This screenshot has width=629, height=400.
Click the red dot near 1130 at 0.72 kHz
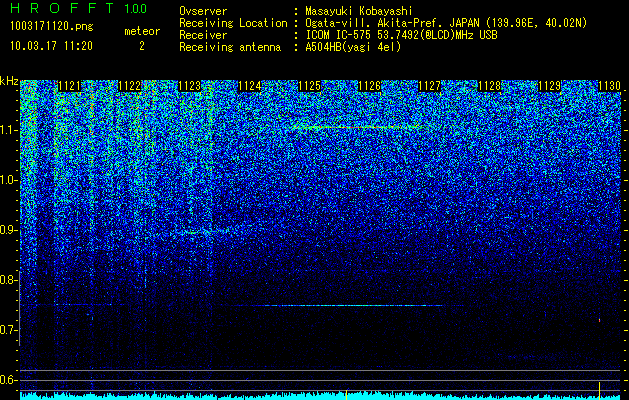[x=599, y=320]
